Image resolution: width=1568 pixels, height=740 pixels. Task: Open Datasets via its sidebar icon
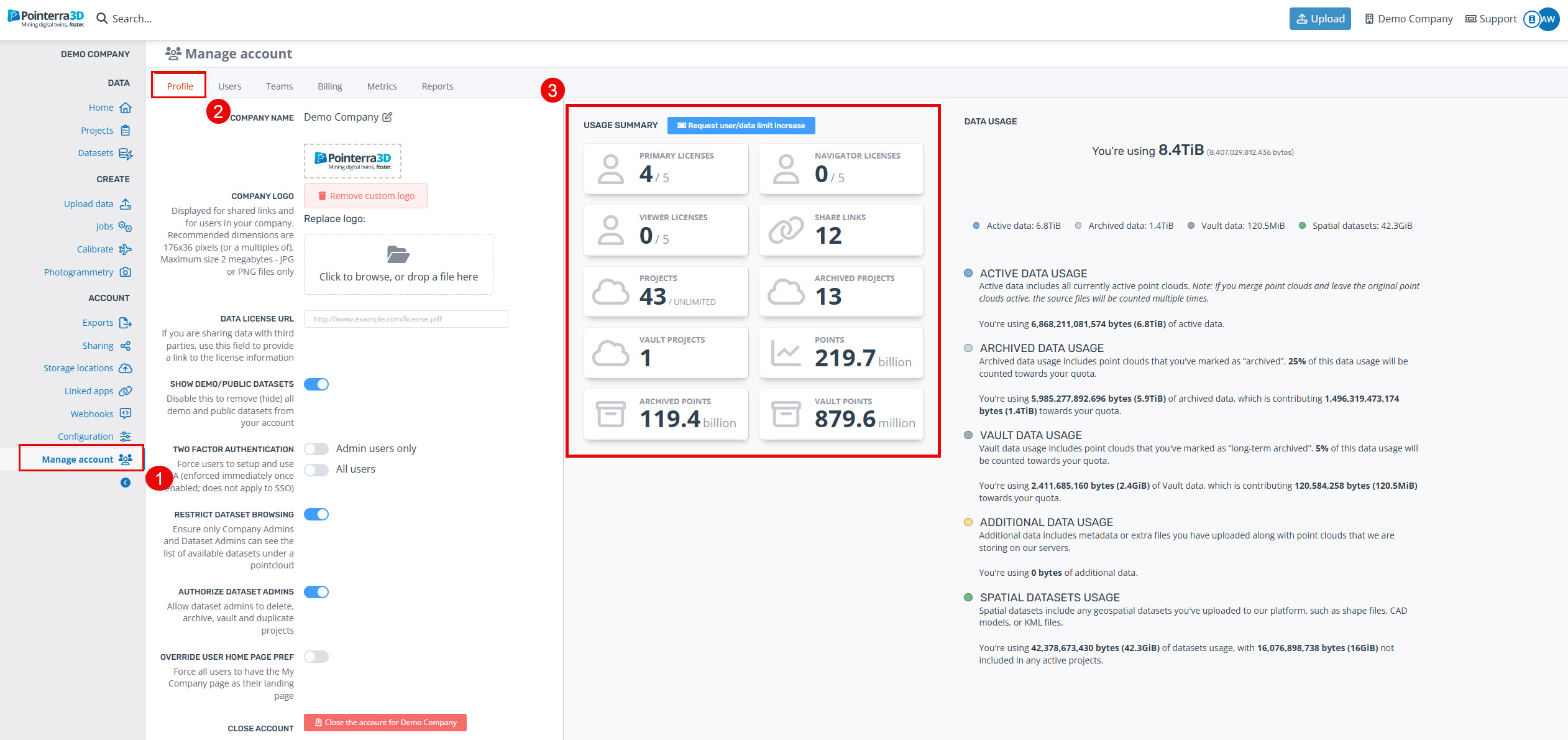click(x=126, y=153)
